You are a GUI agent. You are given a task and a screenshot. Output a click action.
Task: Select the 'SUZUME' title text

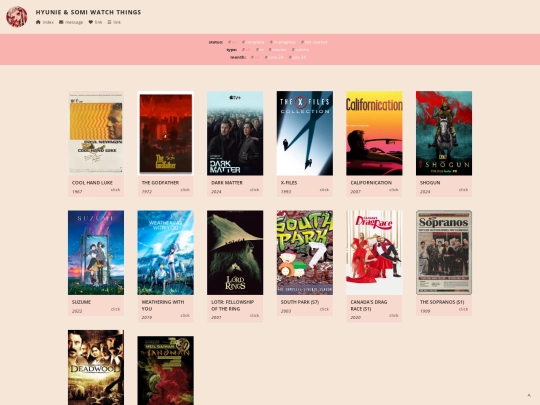tap(81, 302)
